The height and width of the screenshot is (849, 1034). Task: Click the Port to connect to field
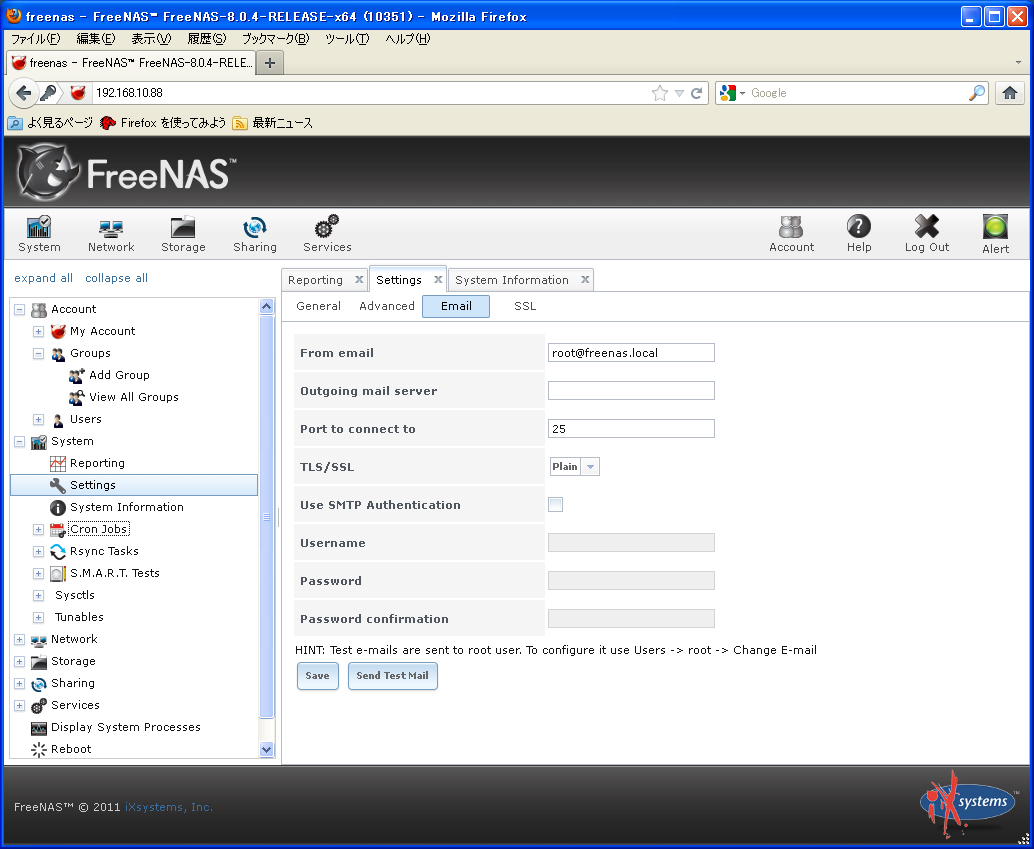pos(631,429)
